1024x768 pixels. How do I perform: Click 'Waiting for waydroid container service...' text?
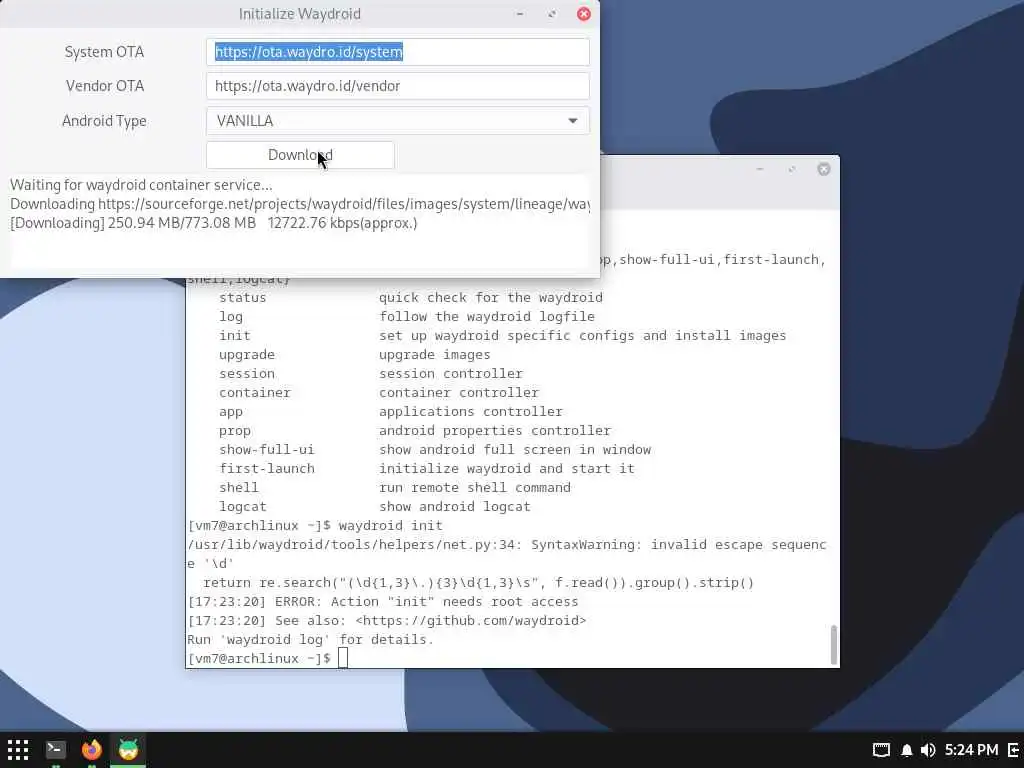(141, 185)
